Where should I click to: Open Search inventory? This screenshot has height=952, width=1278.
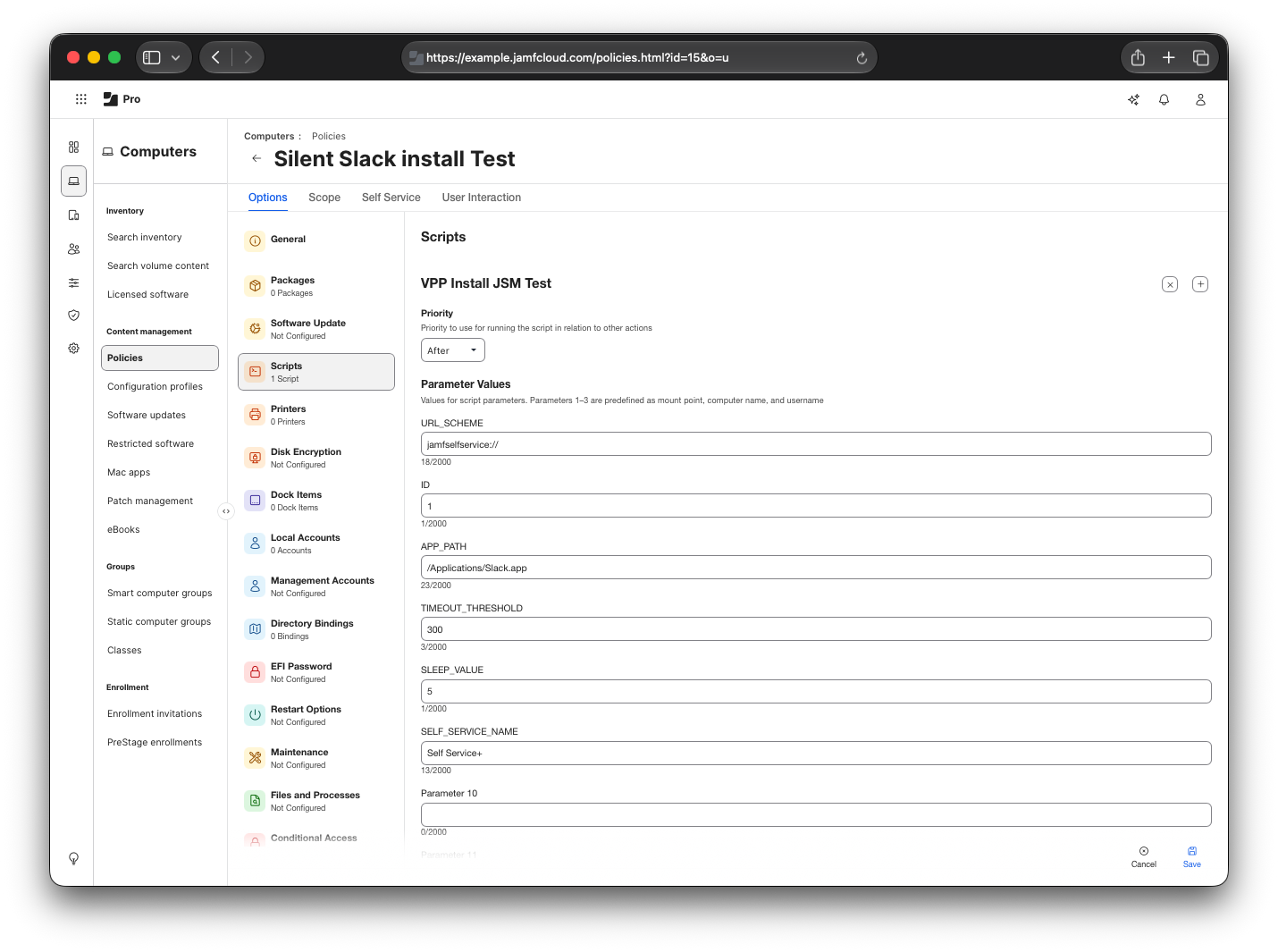[145, 238]
